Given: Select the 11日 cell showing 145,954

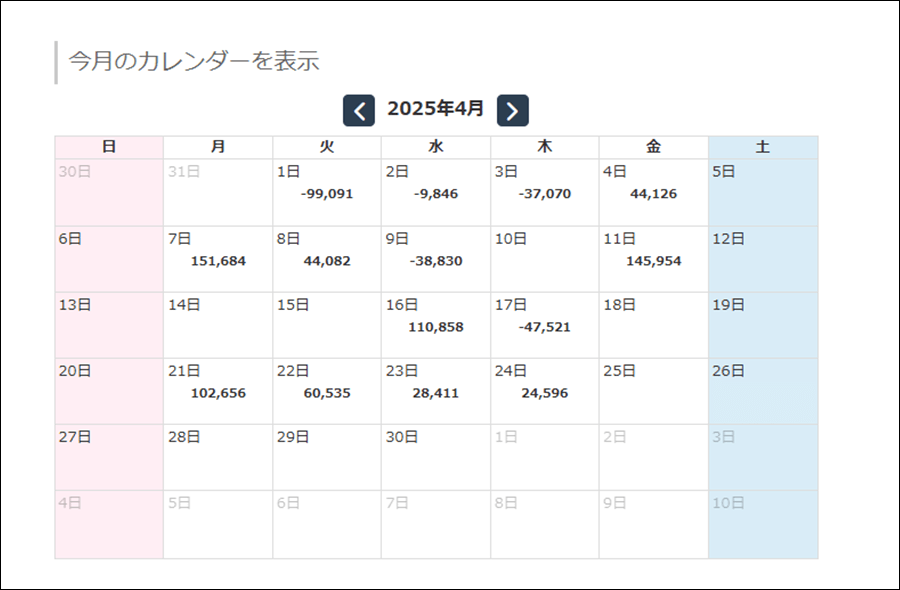Looking at the screenshot, I should tap(653, 259).
